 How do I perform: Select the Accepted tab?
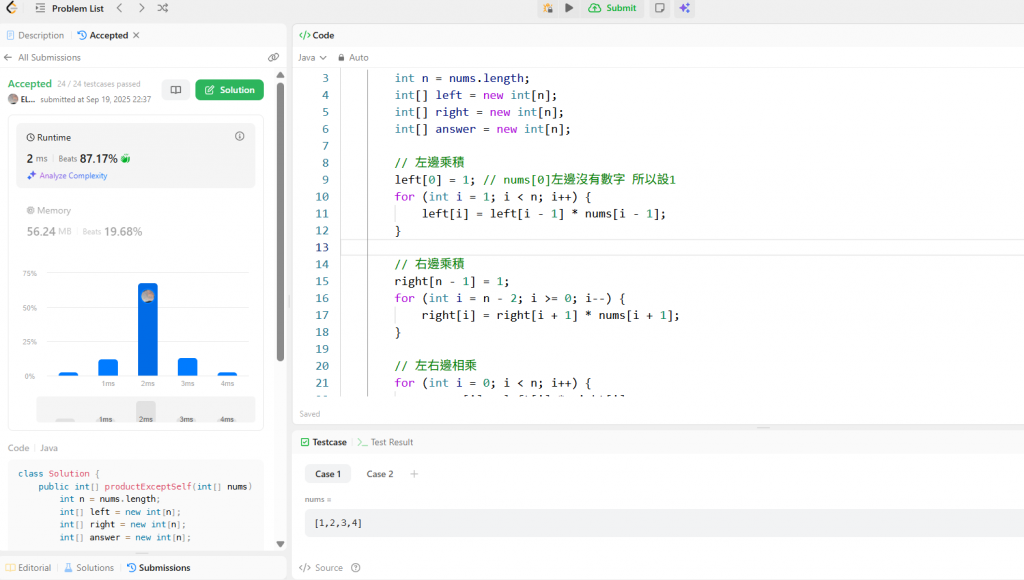[x=103, y=35]
